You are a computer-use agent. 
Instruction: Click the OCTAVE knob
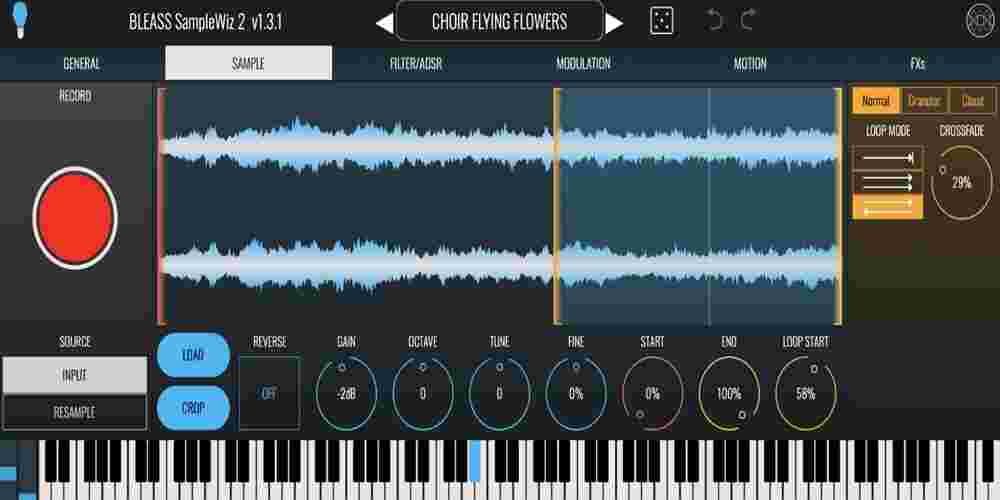pos(423,393)
